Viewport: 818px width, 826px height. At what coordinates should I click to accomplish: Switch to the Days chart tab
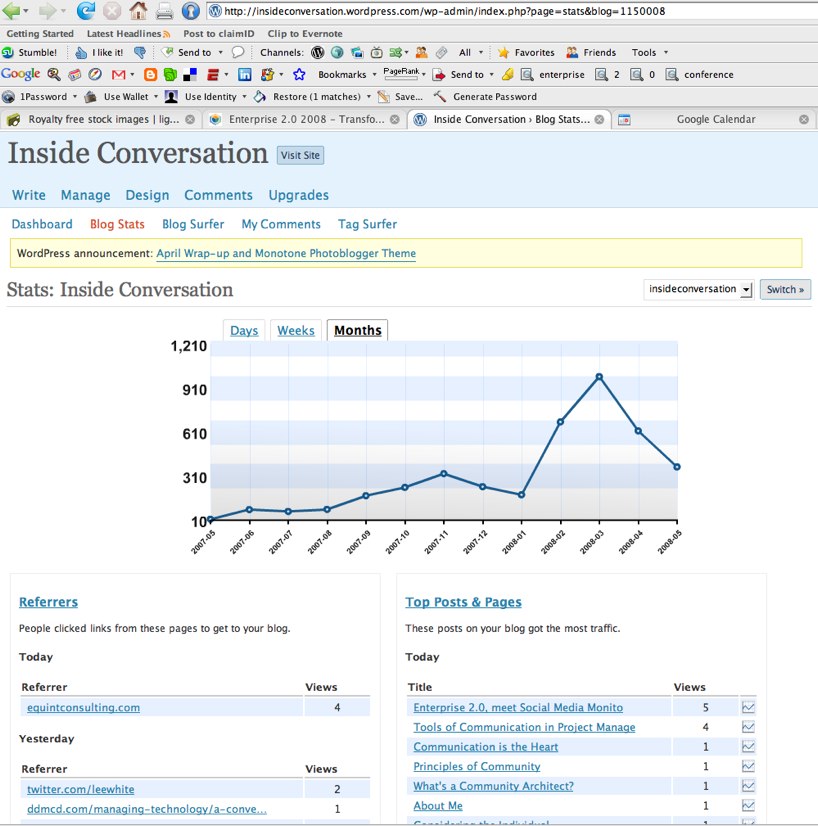(244, 331)
